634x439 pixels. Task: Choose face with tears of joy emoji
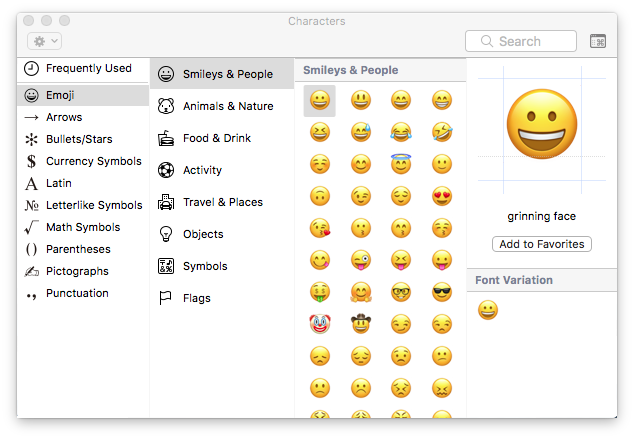[x=401, y=132]
